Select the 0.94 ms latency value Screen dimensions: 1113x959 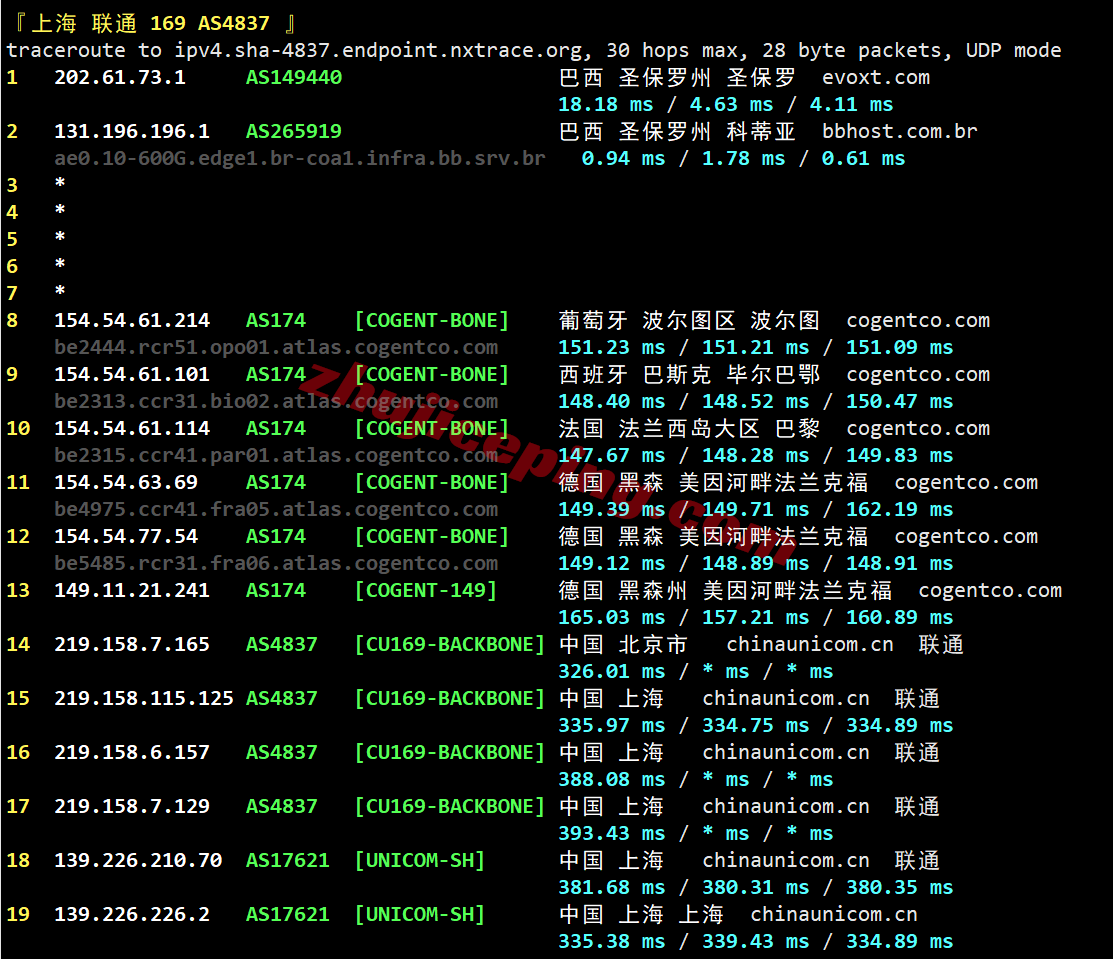click(x=623, y=158)
